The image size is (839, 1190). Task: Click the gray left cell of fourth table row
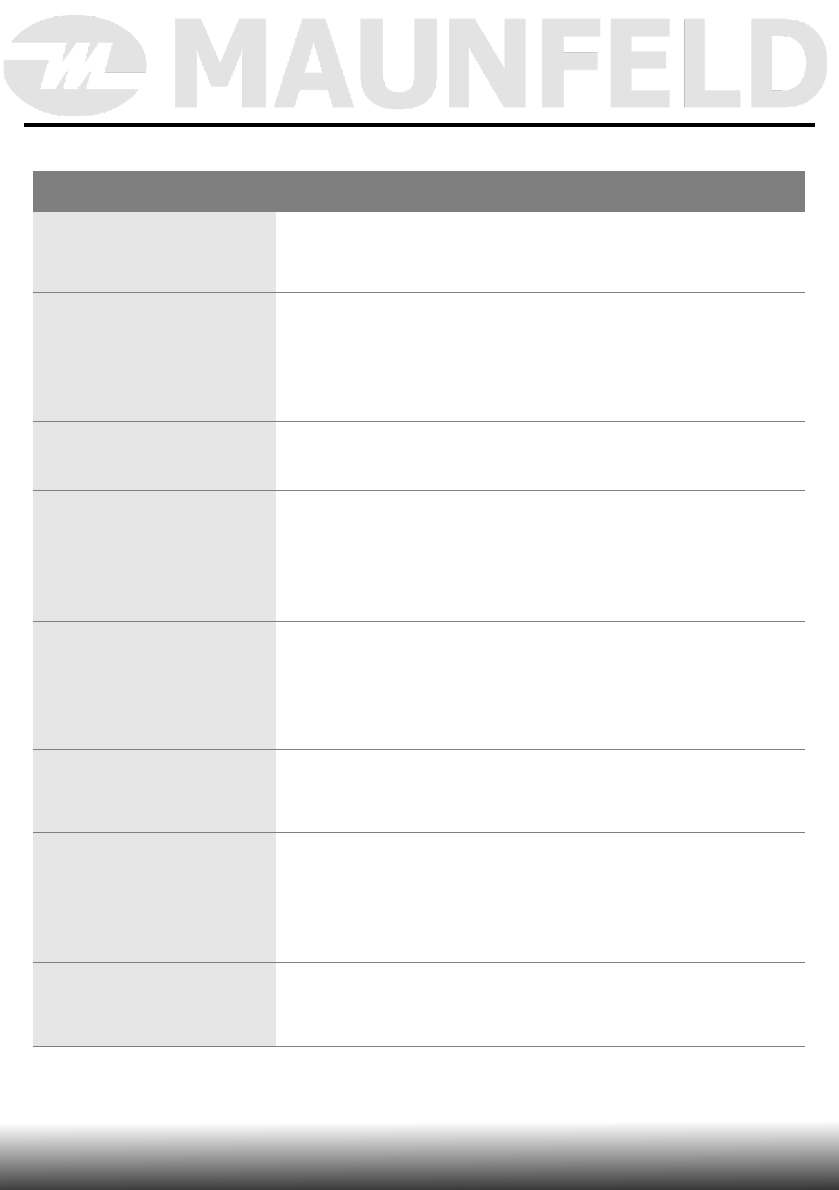coord(154,556)
